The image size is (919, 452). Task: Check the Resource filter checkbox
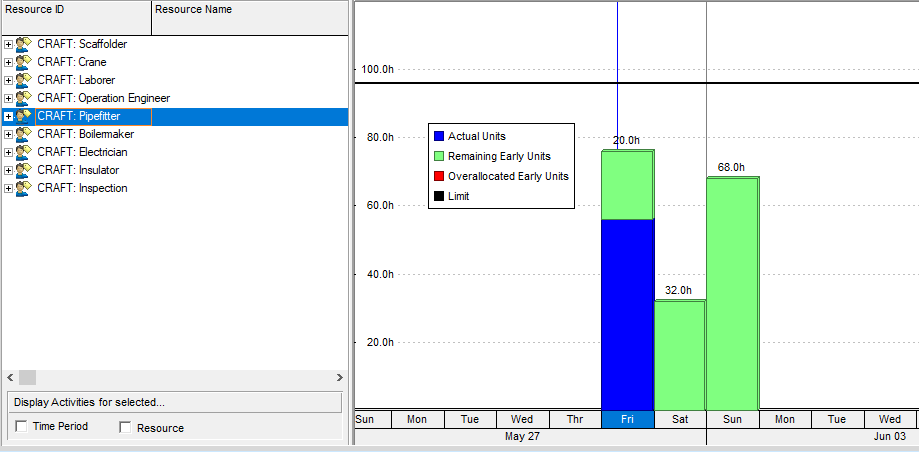[126, 427]
